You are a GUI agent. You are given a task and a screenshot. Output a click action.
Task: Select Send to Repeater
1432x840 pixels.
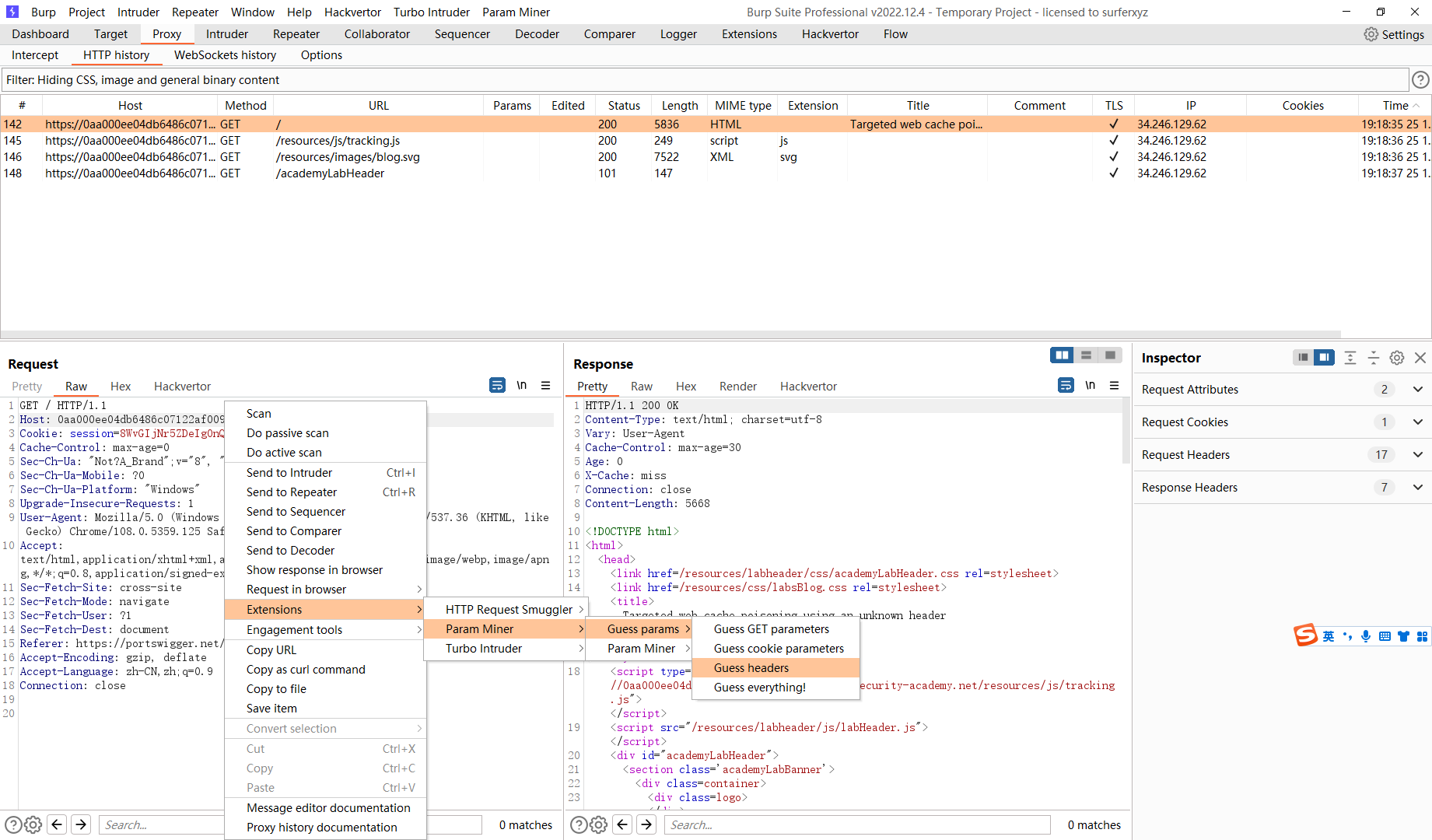(x=325, y=492)
